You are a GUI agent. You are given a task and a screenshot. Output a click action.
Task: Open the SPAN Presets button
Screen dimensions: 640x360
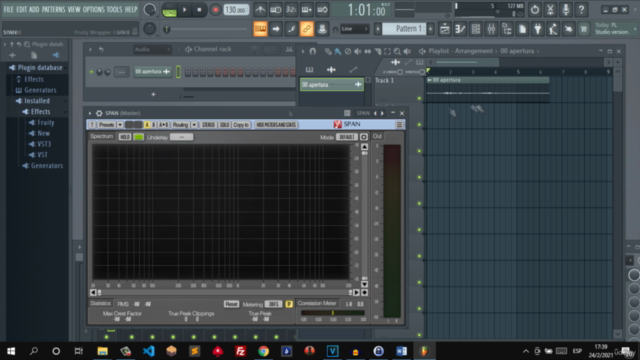coord(106,124)
